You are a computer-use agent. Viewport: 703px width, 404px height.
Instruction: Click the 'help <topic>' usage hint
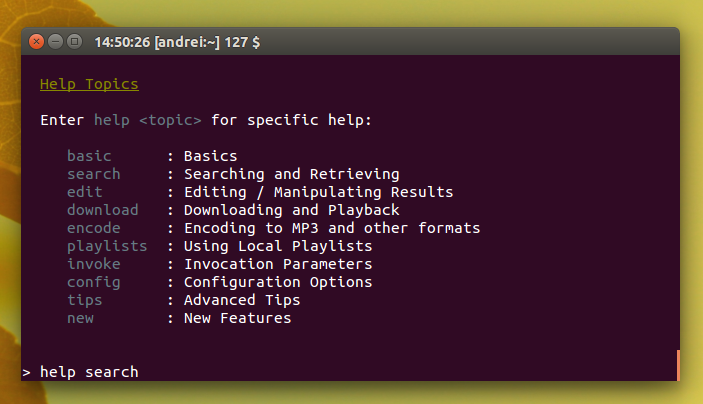tap(148, 120)
